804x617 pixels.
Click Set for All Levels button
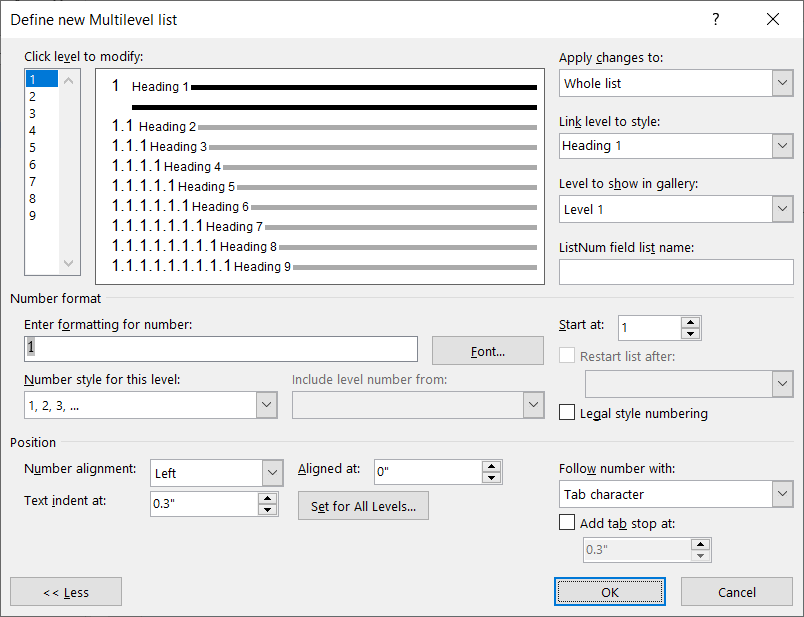tap(363, 506)
